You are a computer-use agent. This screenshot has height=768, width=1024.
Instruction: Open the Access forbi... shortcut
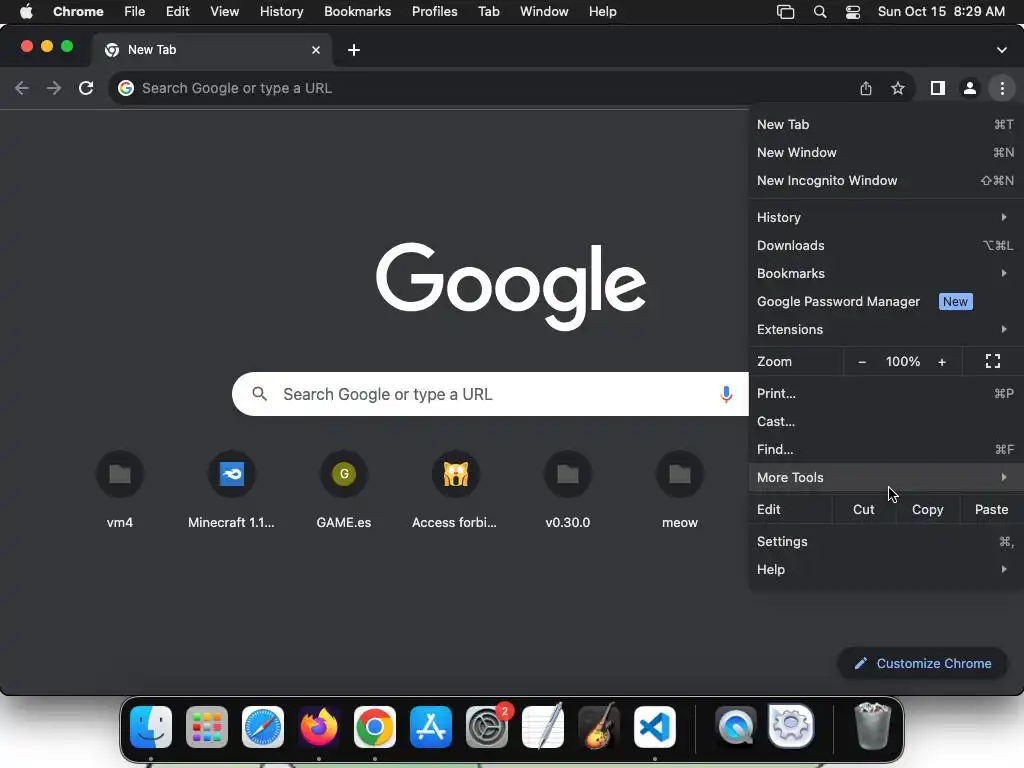[455, 490]
